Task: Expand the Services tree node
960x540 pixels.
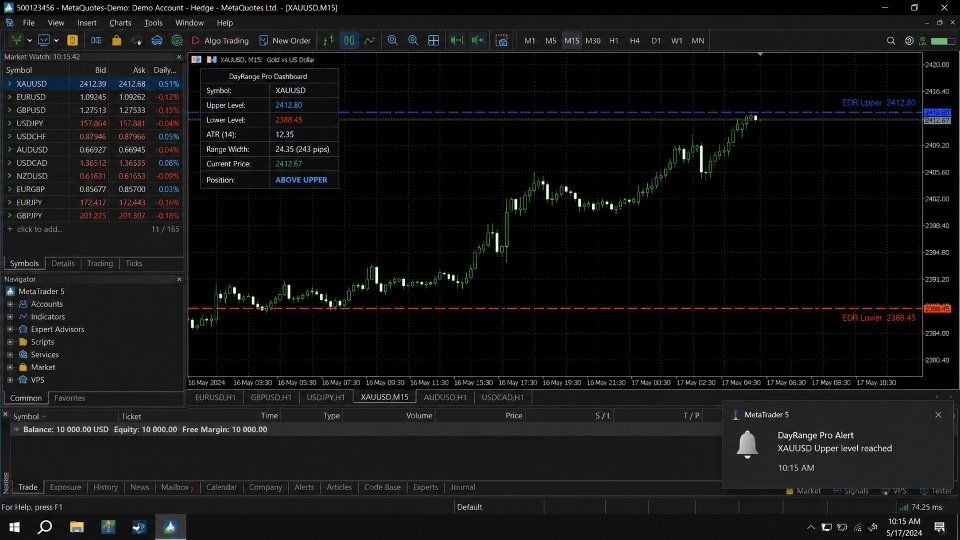Action: 10,354
